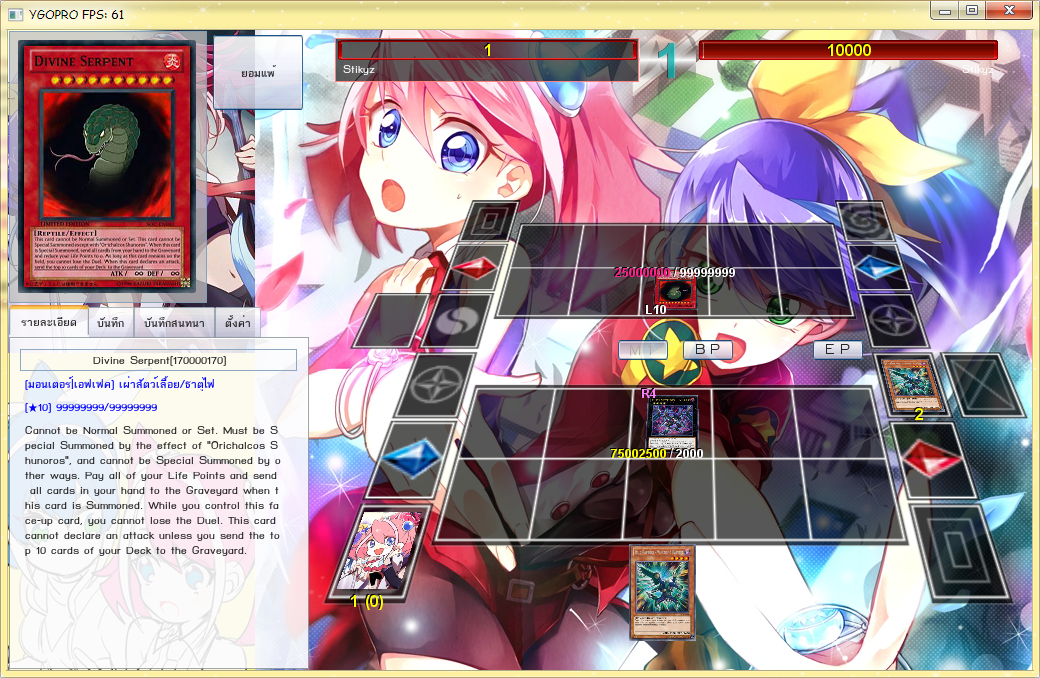Click opponent's deck zone at top left
This screenshot has height=678, width=1040.
490,221
